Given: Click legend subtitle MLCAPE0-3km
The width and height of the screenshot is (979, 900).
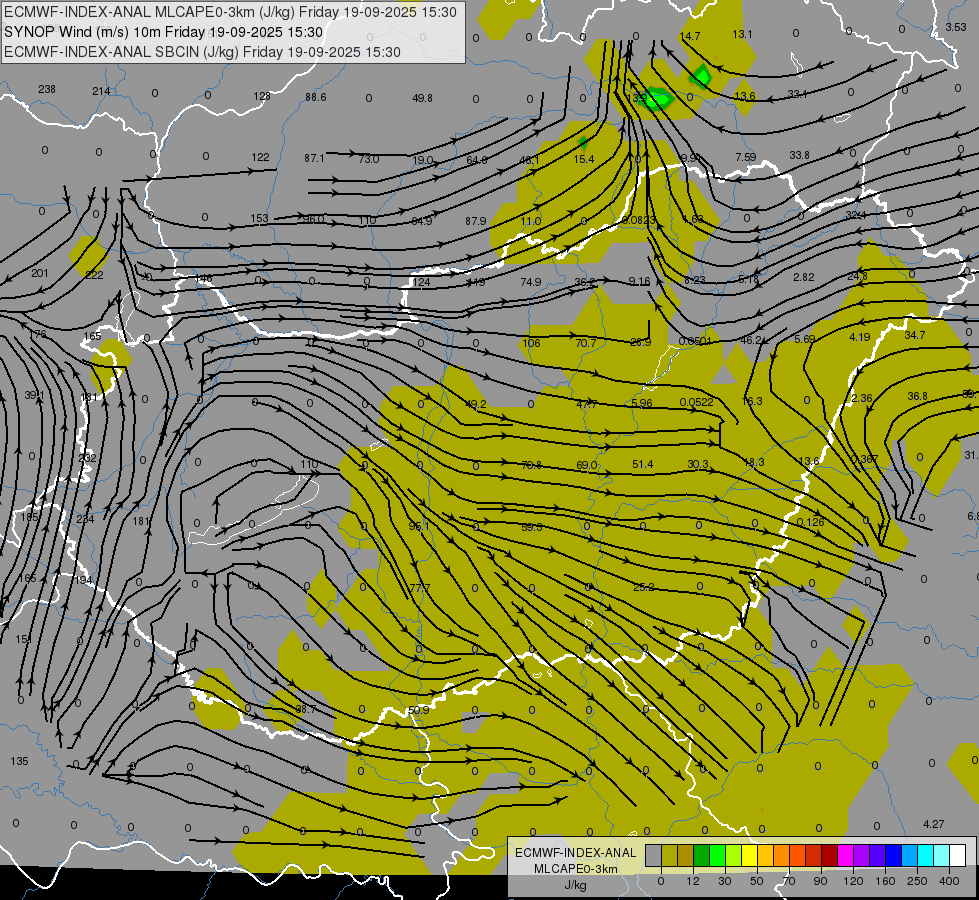Looking at the screenshot, I should (x=576, y=869).
